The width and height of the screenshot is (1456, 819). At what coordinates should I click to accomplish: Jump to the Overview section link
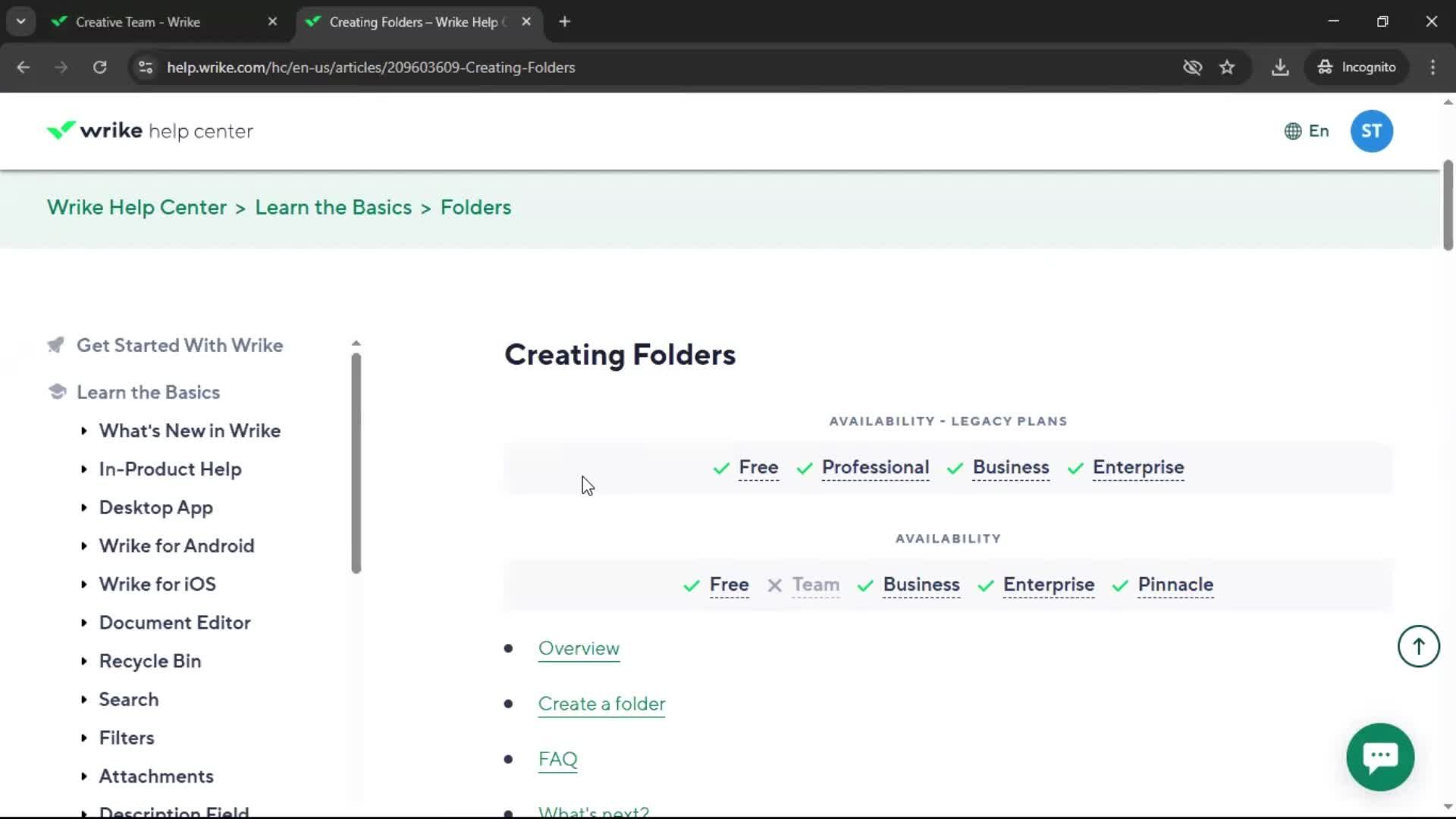tap(579, 648)
